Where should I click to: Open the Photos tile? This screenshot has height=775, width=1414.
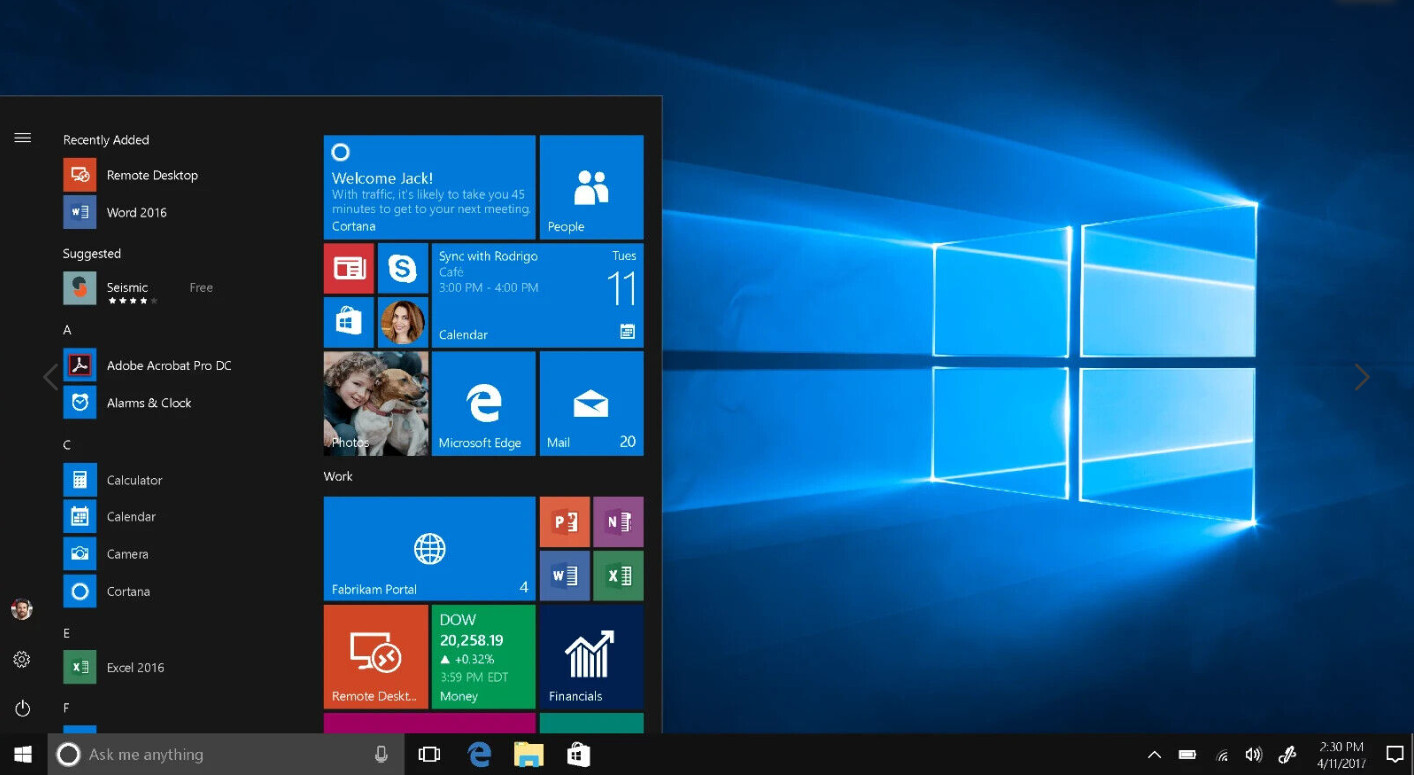(376, 403)
